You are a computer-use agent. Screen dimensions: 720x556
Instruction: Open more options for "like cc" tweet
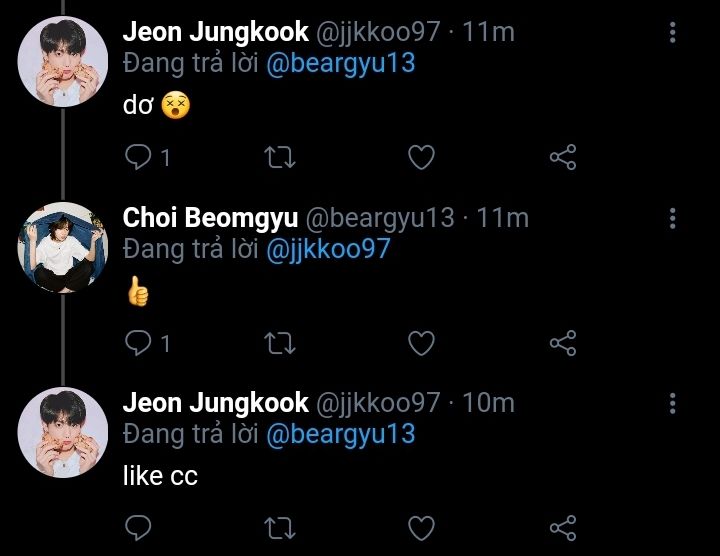673,403
